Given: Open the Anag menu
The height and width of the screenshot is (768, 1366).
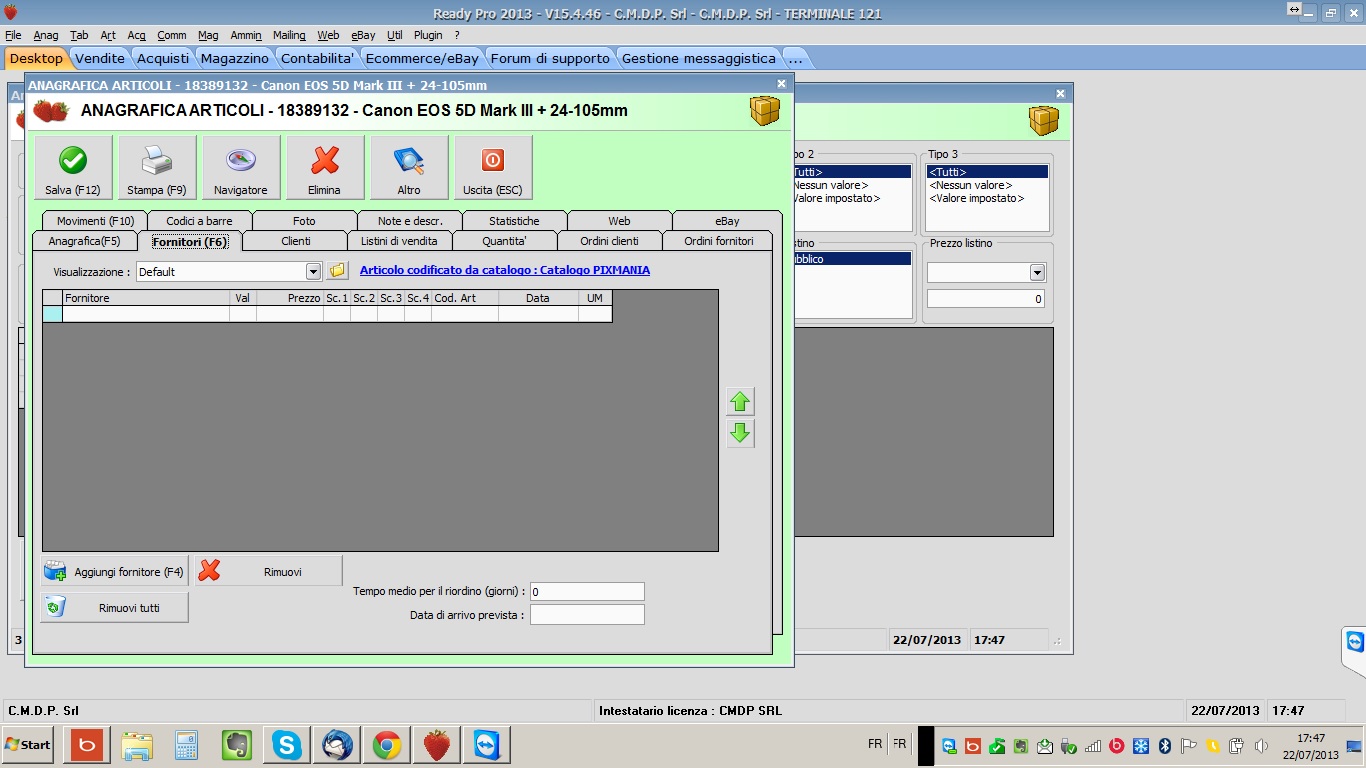Looking at the screenshot, I should (x=46, y=35).
